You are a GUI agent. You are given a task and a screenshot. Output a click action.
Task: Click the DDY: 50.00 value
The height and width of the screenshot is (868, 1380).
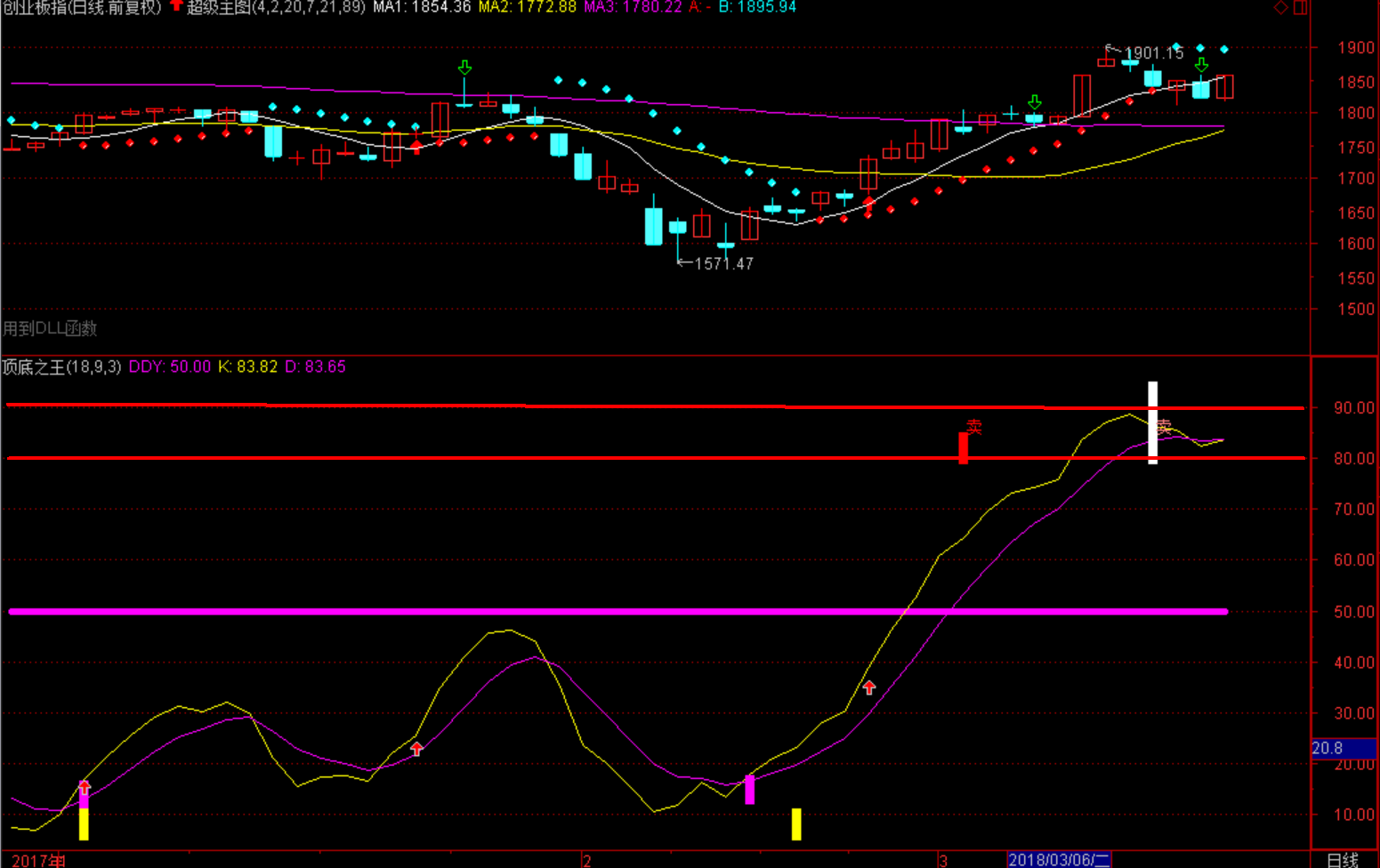tap(170, 366)
